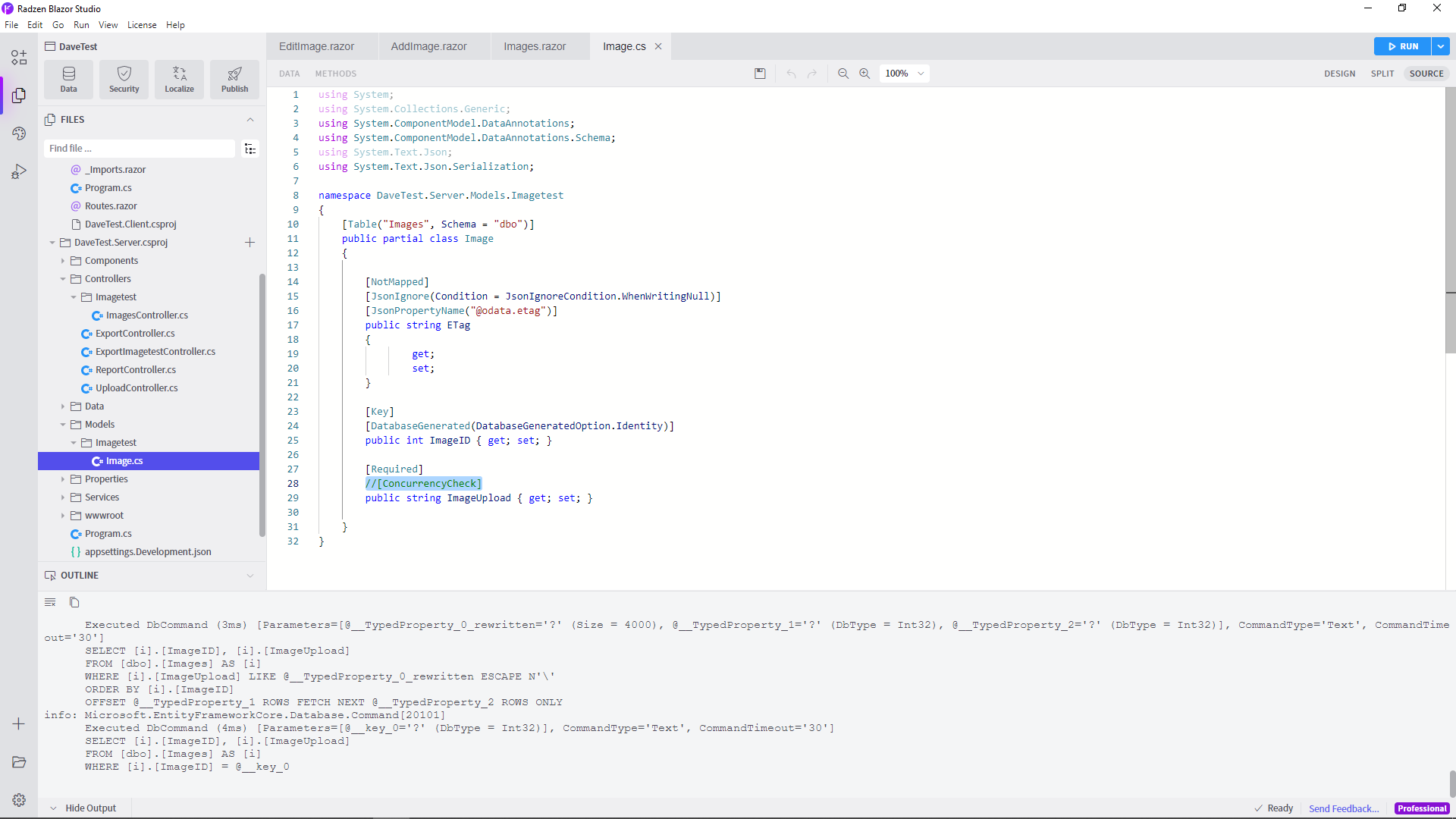This screenshot has width=1456, height=819.
Task: Zoom in on the code editor
Action: 864,74
